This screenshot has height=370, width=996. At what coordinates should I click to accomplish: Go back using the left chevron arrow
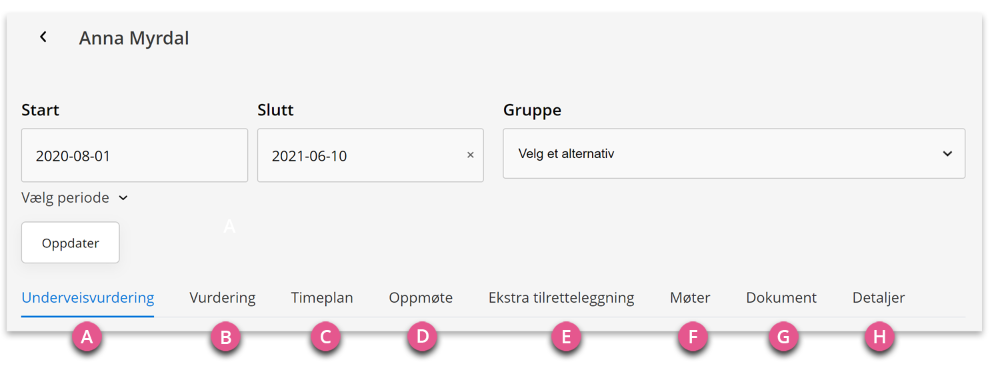point(43,37)
